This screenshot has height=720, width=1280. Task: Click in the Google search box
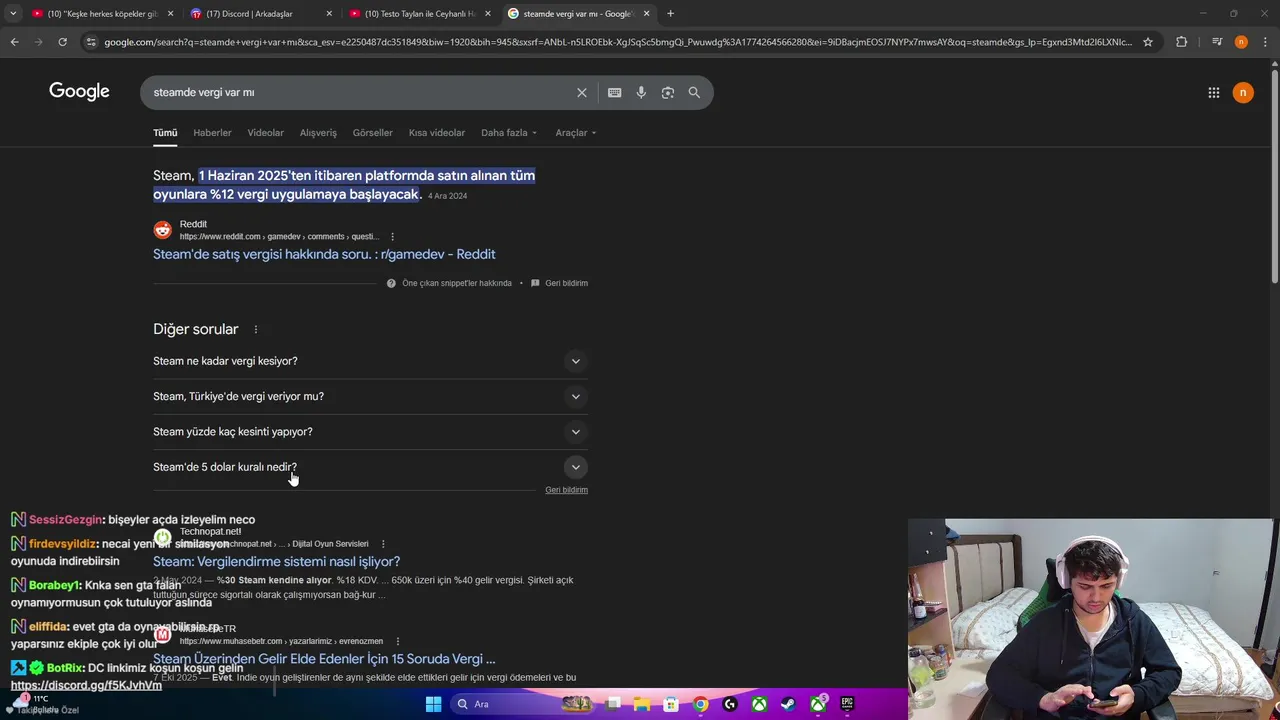(x=360, y=92)
